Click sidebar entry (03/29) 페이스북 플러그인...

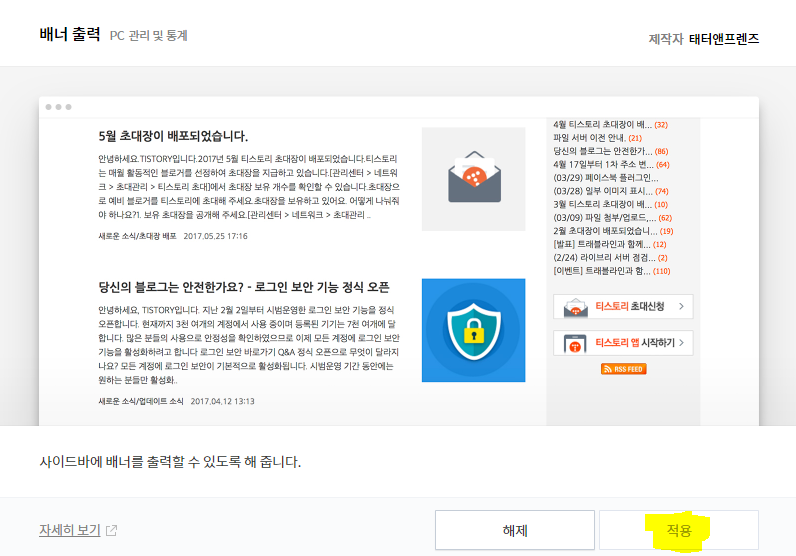[606, 178]
